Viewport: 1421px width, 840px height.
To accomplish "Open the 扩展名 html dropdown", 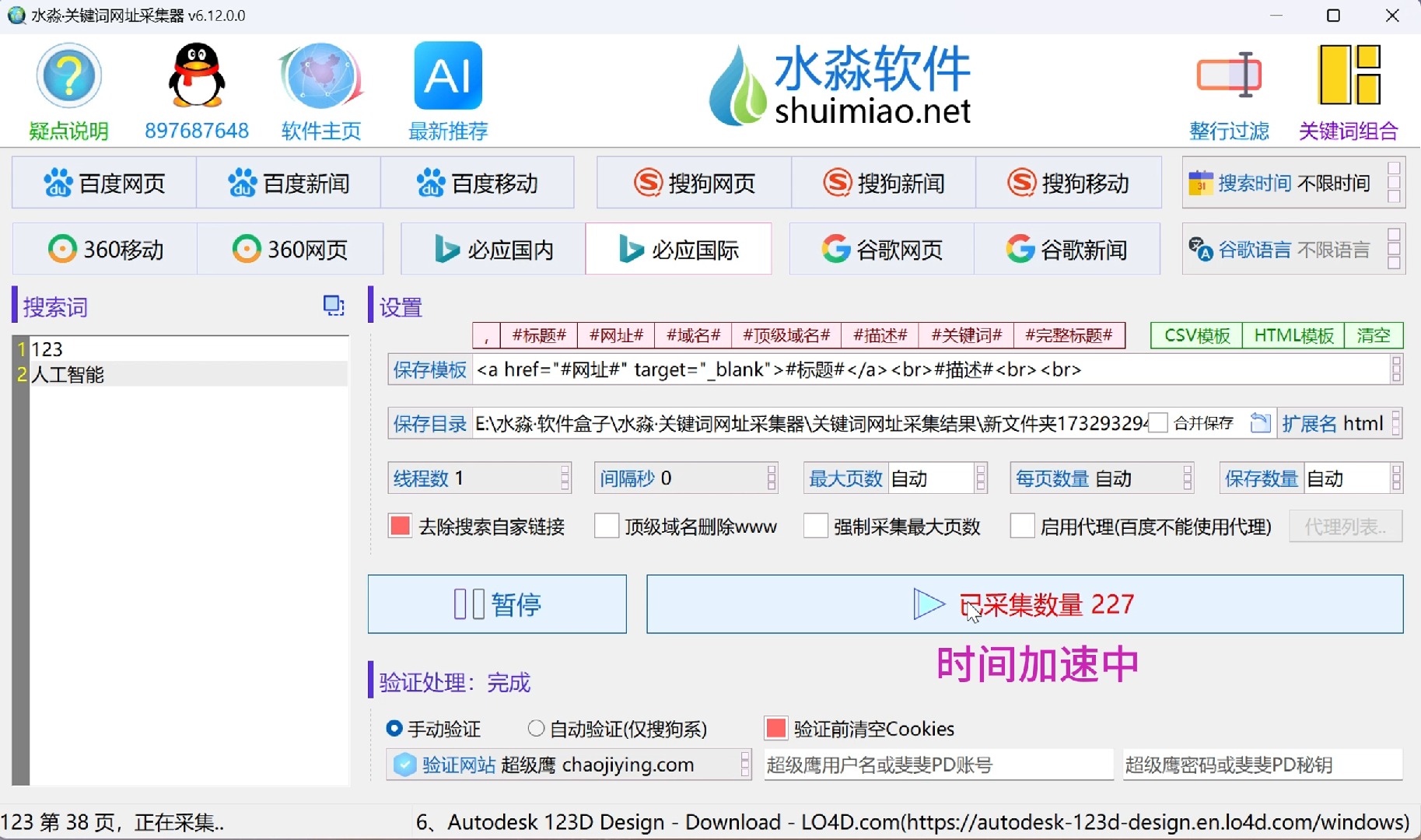I will pos(1339,424).
